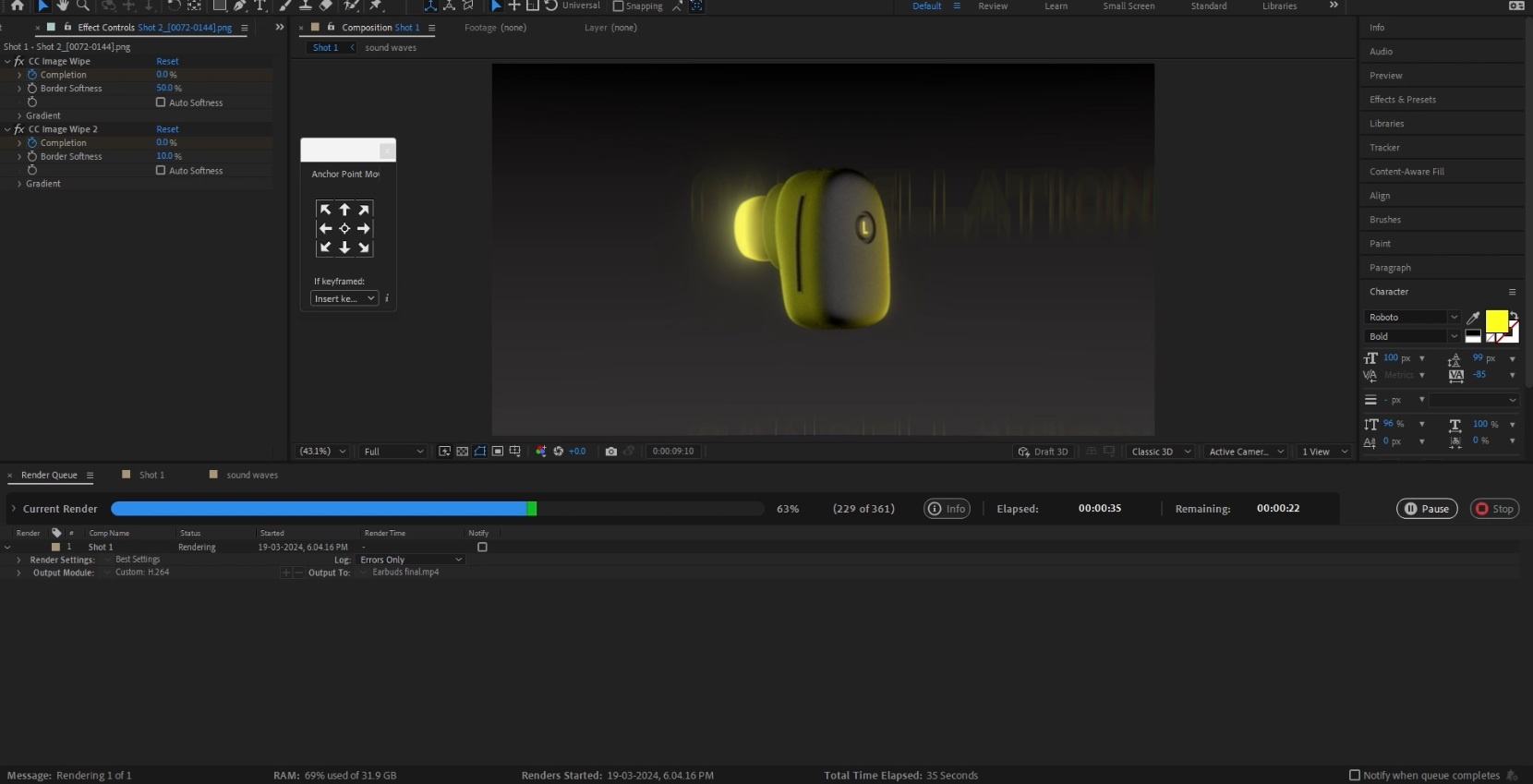Image resolution: width=1533 pixels, height=784 pixels.
Task: Open the Effects & Presets panel
Action: (x=1402, y=100)
